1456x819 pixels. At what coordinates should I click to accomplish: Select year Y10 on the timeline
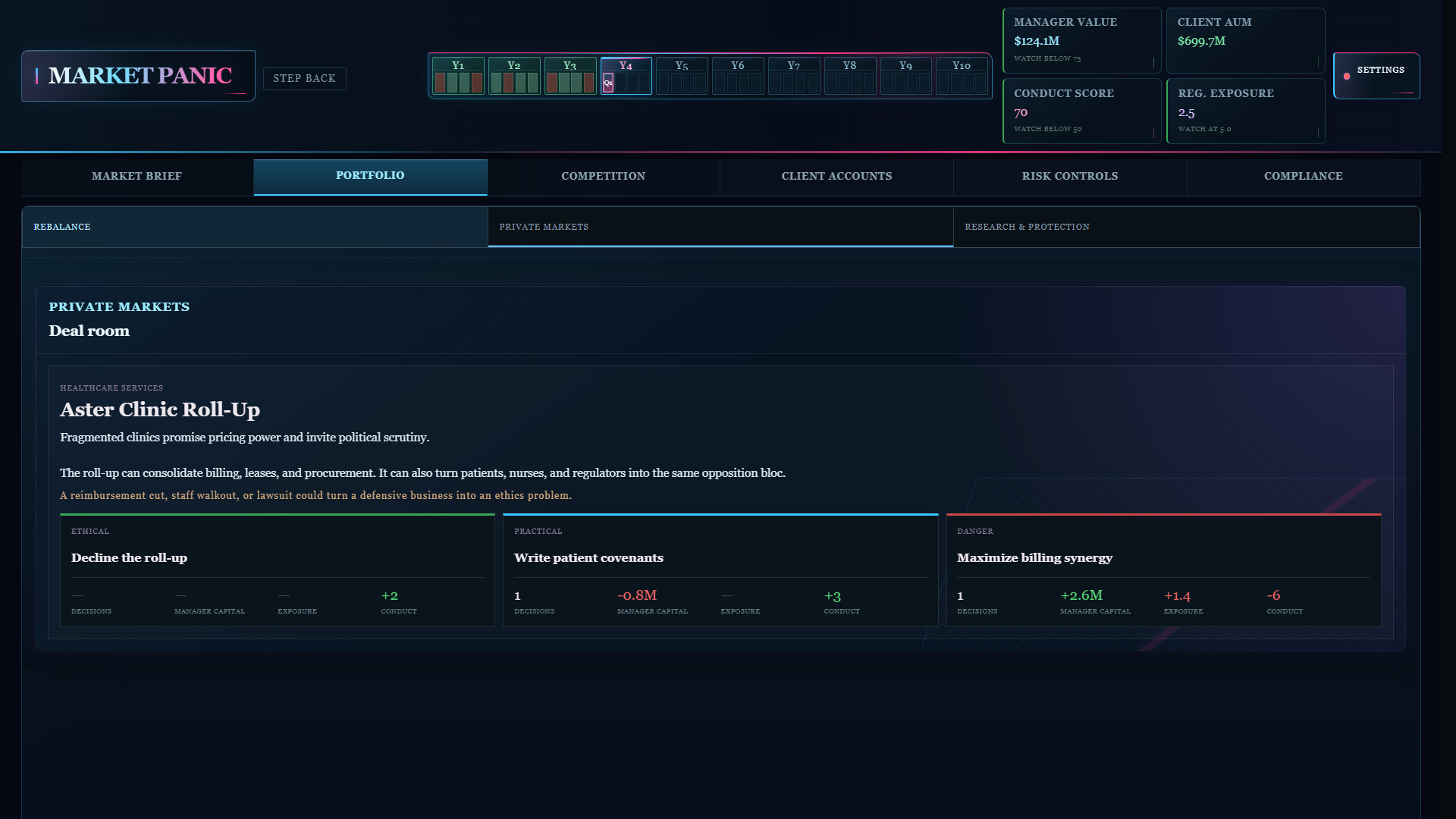pos(962,76)
